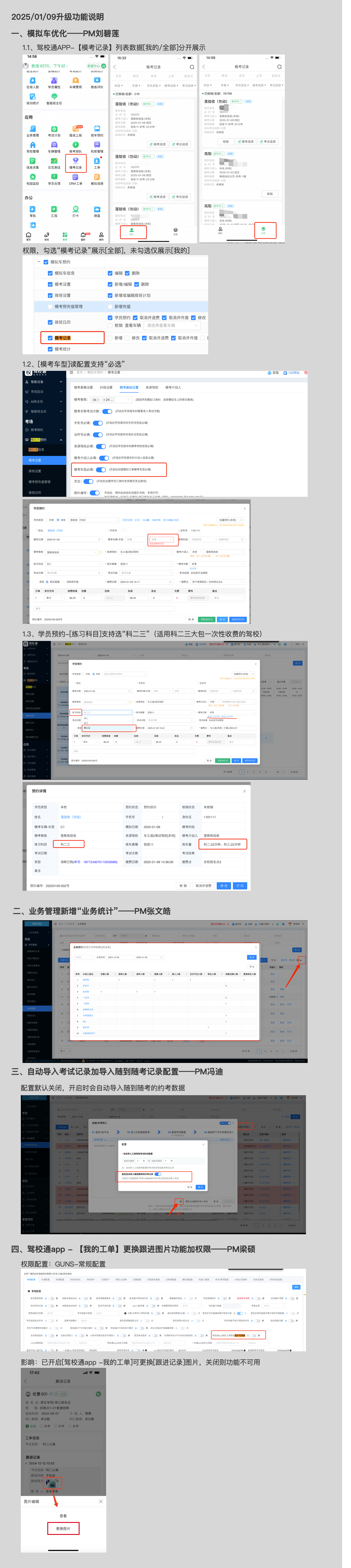The height and width of the screenshot is (1568, 351).
Task: Click the 排班设置 sidebar item
Action: [44, 471]
